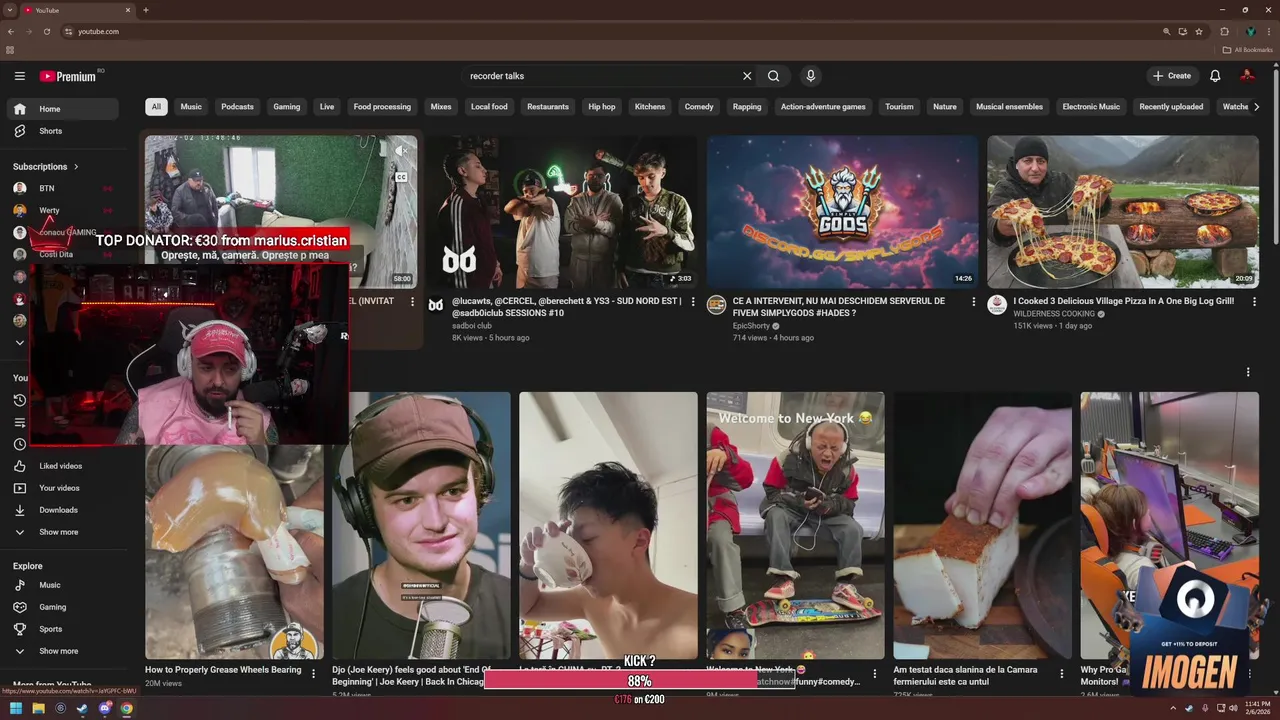Clear the search box with the X
Screen dimensions: 1280x720
pos(746,76)
